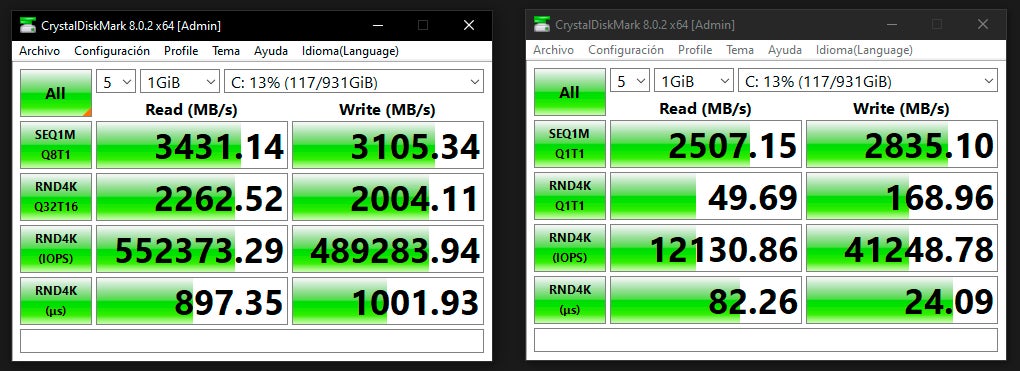
Task: Open Tema menu in right window
Action: click(x=740, y=50)
